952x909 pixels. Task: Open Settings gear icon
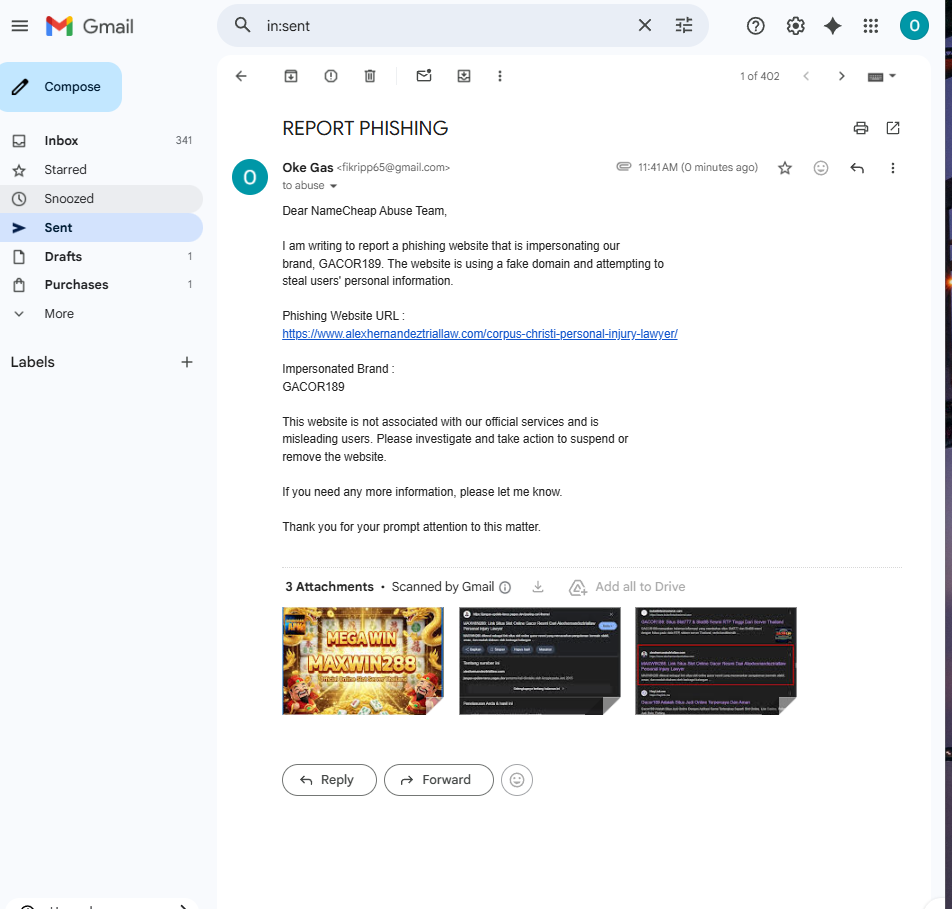point(795,26)
